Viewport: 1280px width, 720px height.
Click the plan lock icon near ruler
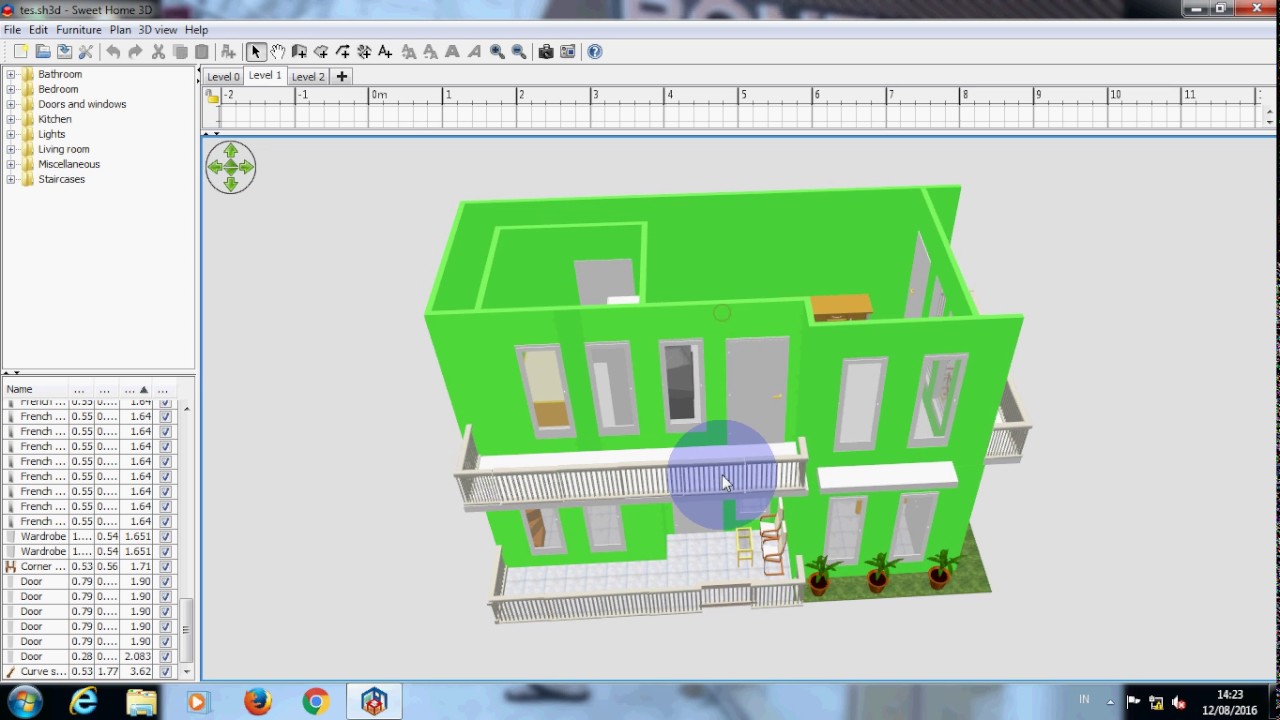tap(212, 96)
